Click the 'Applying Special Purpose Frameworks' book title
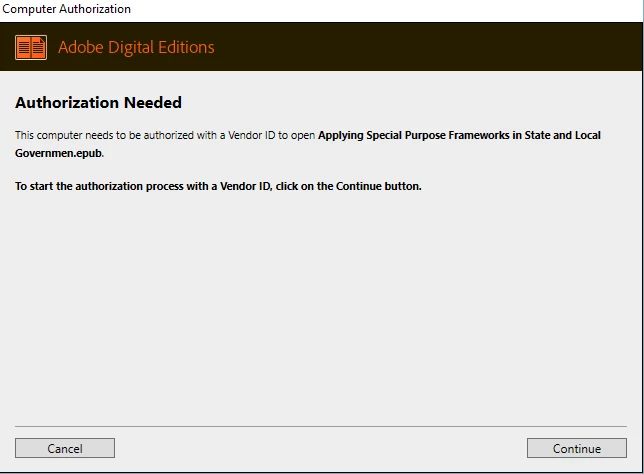 [413, 135]
